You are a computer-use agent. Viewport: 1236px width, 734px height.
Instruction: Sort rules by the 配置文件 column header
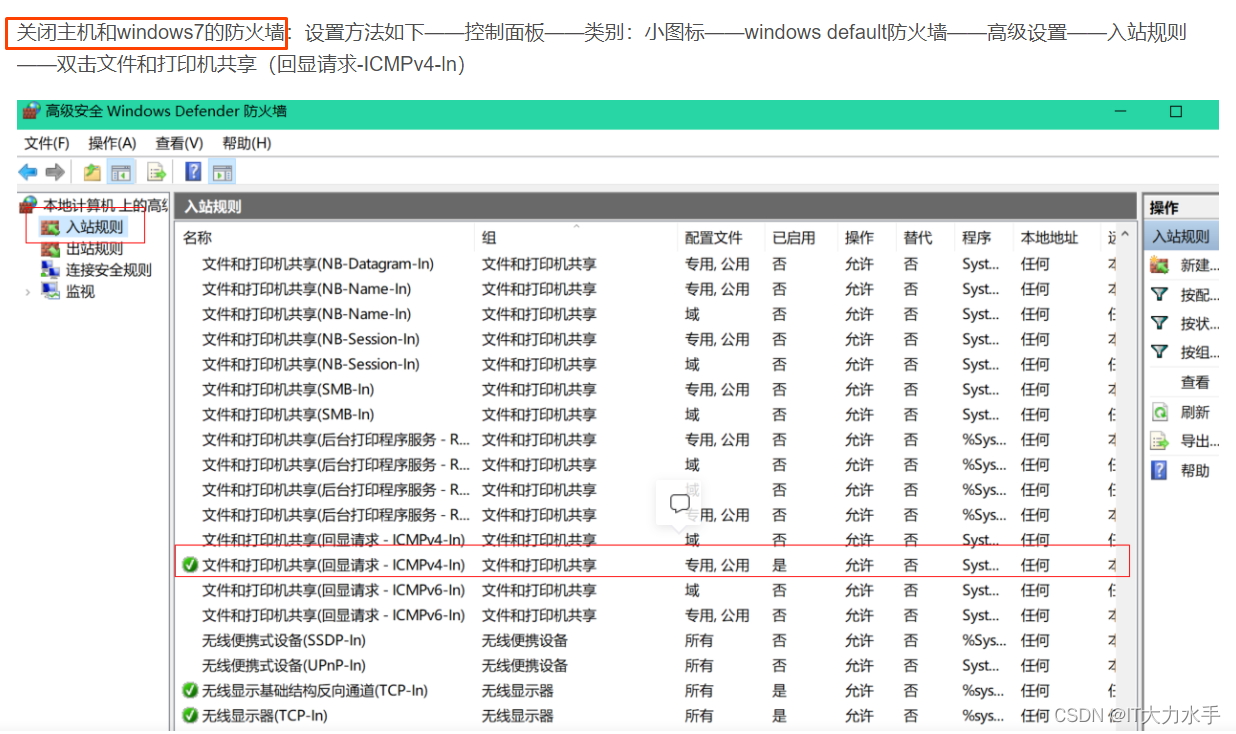[x=713, y=237]
